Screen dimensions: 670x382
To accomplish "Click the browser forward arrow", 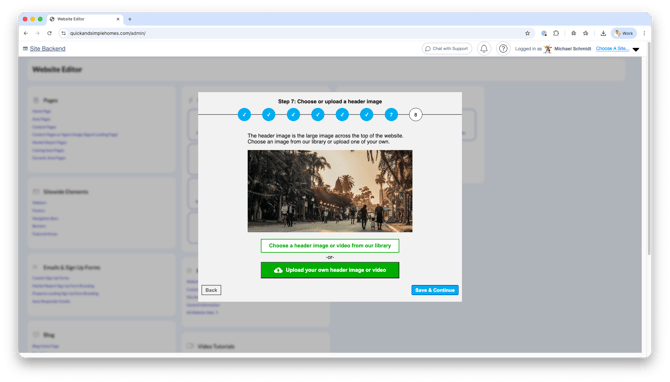I will [38, 33].
